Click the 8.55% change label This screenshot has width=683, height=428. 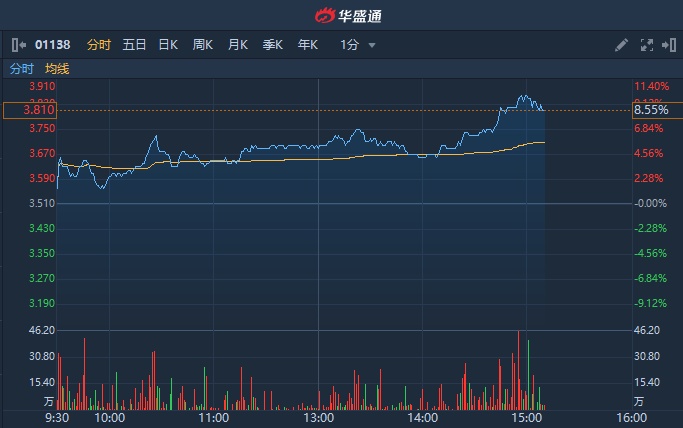point(650,110)
